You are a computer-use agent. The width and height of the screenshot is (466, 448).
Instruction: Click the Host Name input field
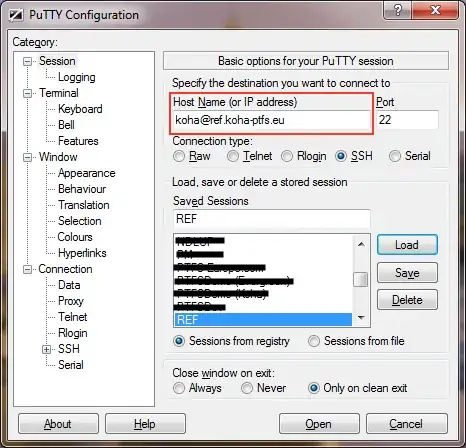271,120
